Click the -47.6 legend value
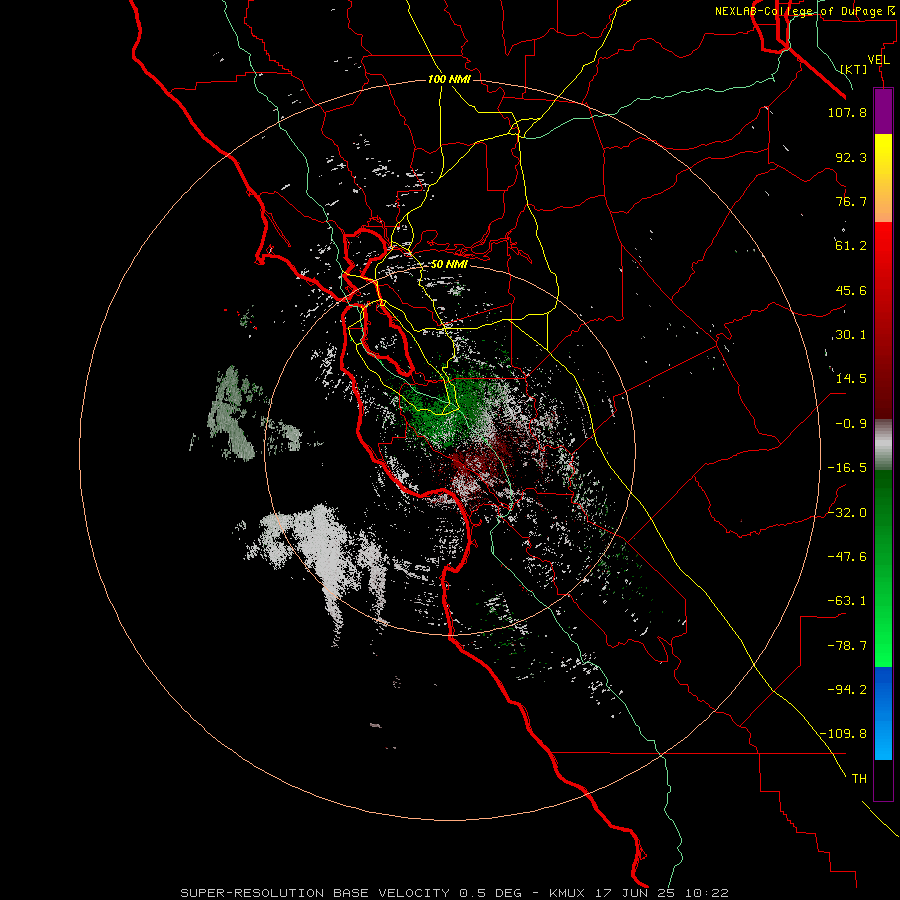The width and height of the screenshot is (900, 900). tap(847, 557)
